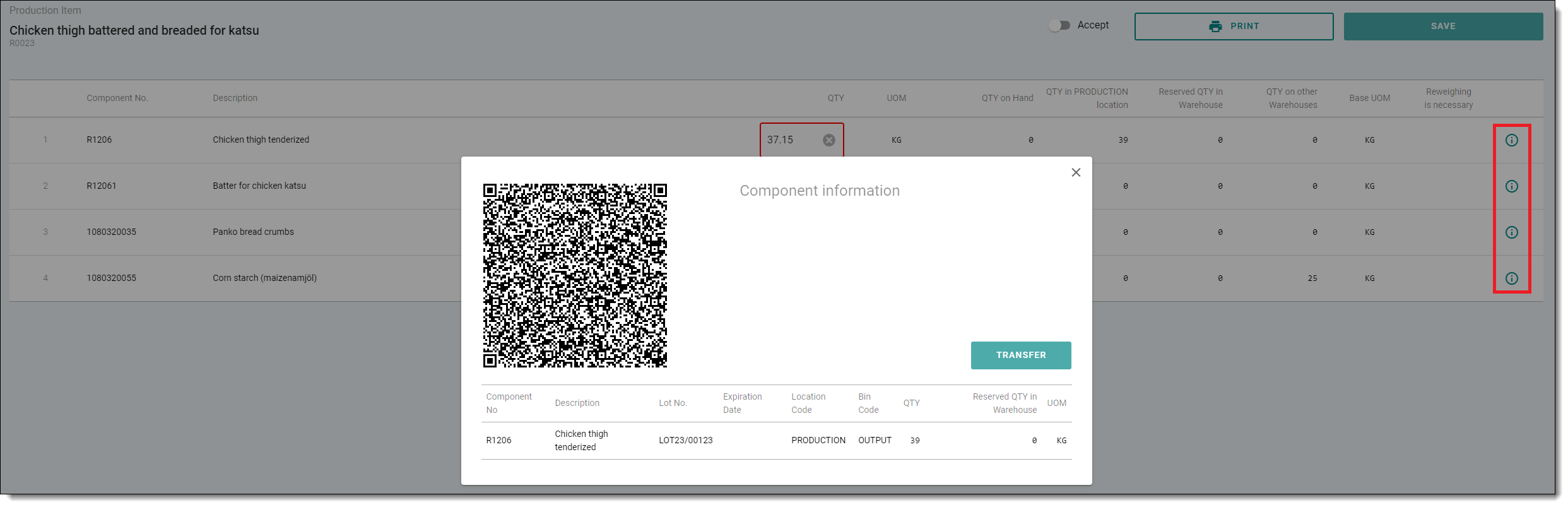1568x507 pixels.
Task: Open info icon for Panko bread crumbs row
Action: (1512, 232)
